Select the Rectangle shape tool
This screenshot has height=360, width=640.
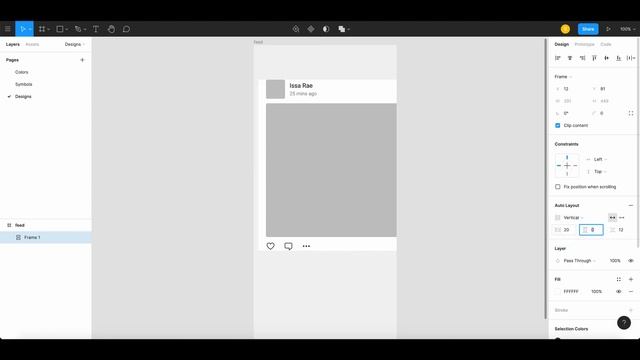coord(60,29)
